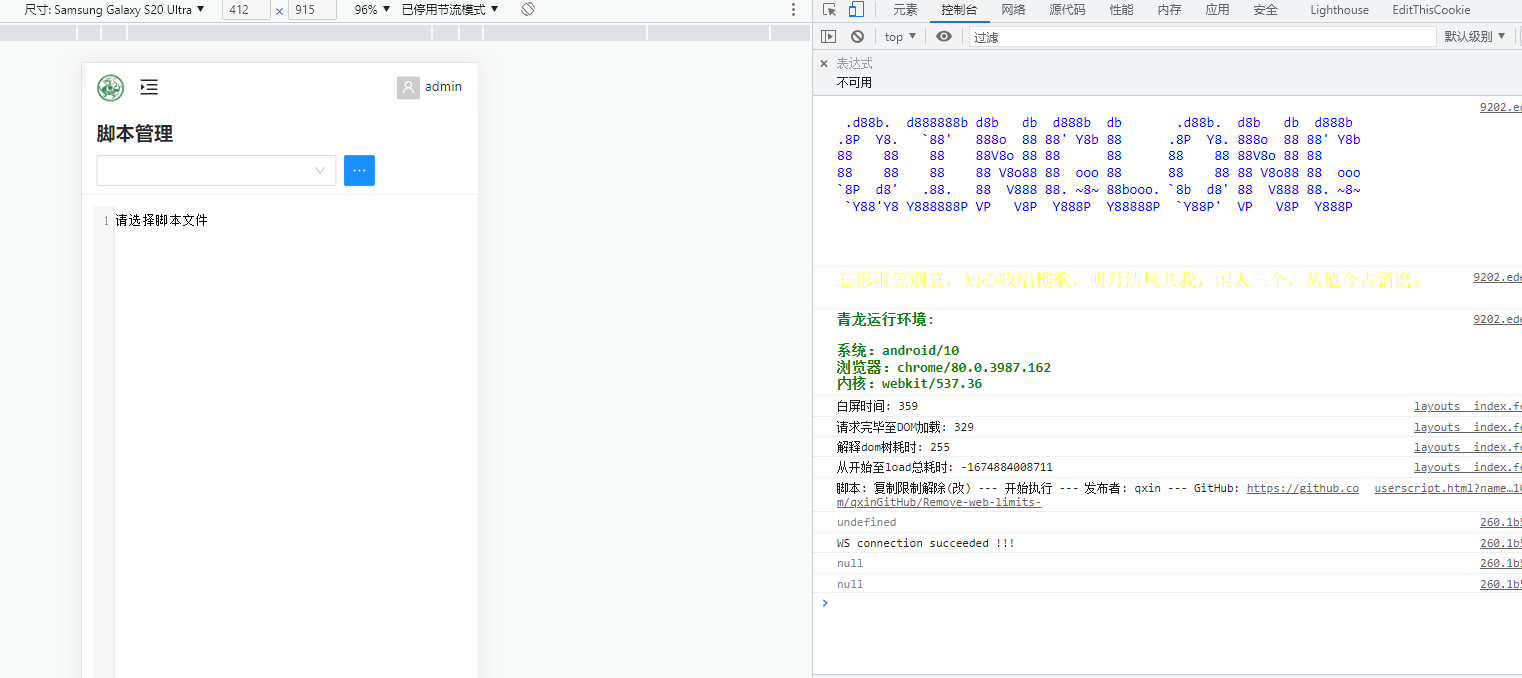
Task: Click the 表达式 expression field
Action: [x=854, y=63]
